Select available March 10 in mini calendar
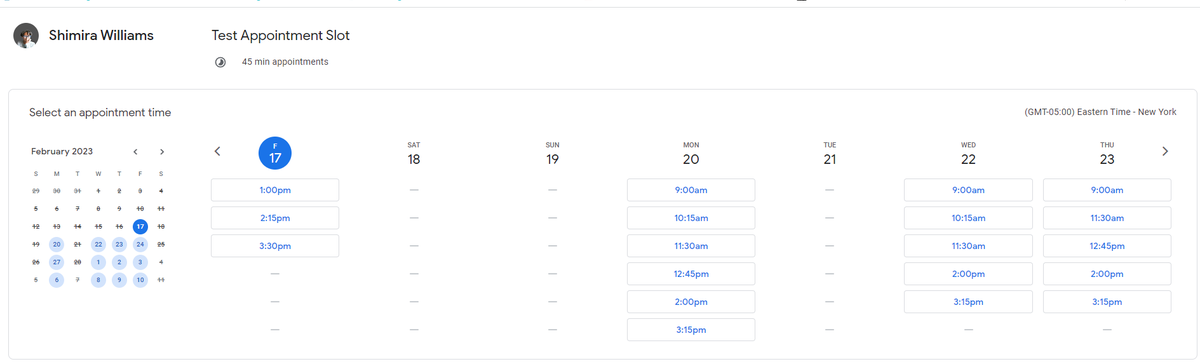Screen dimensions: 1200x364 point(140,280)
